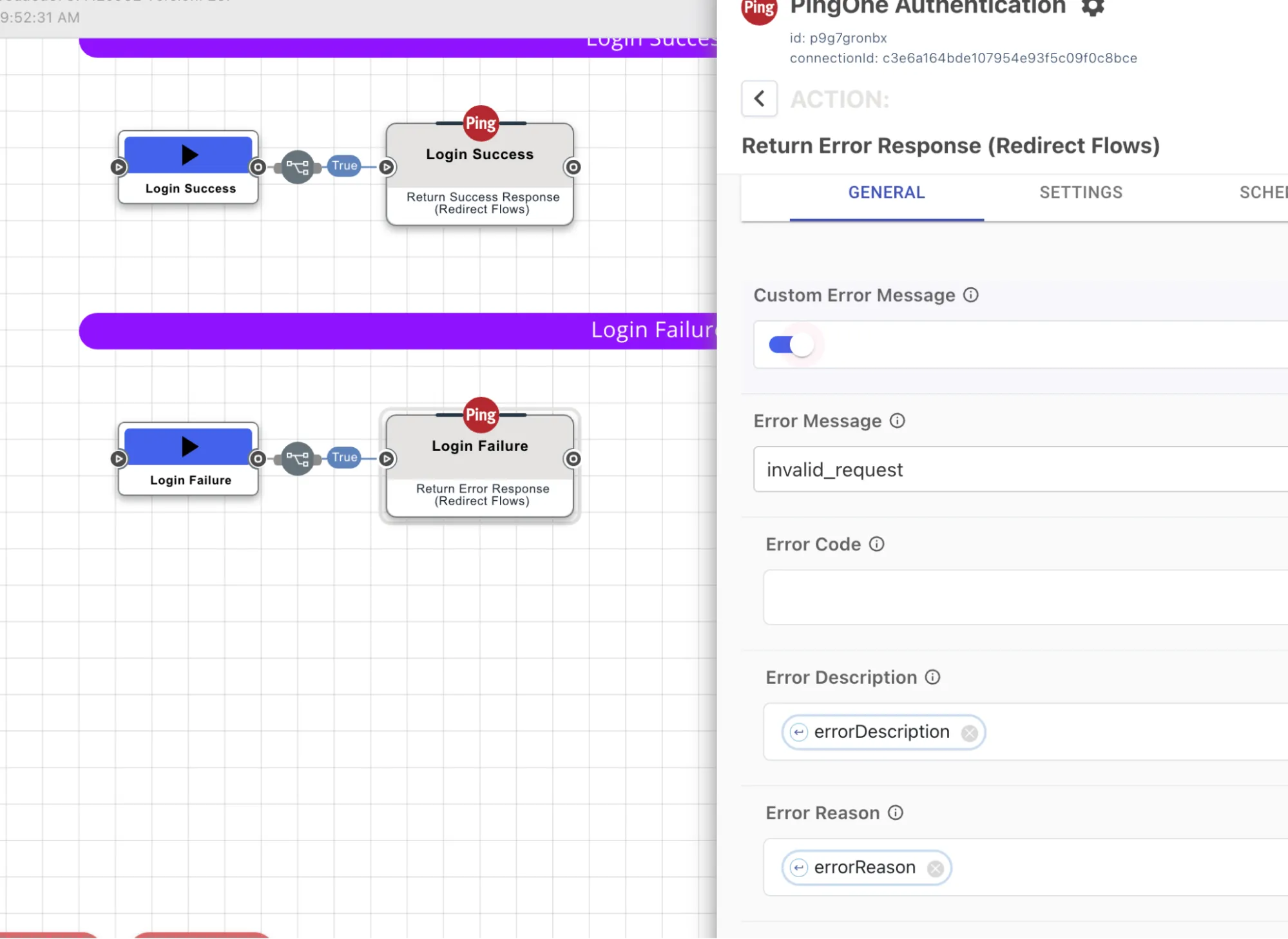Select the Login Success start node
The image size is (1288, 939).
(x=188, y=168)
